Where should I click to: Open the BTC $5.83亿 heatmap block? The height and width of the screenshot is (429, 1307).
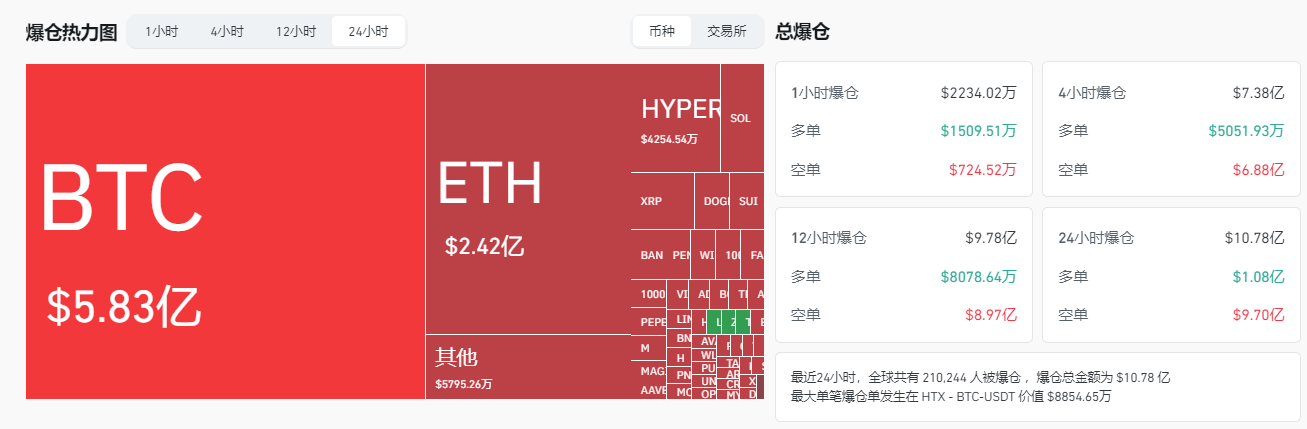pyautogui.click(x=225, y=231)
